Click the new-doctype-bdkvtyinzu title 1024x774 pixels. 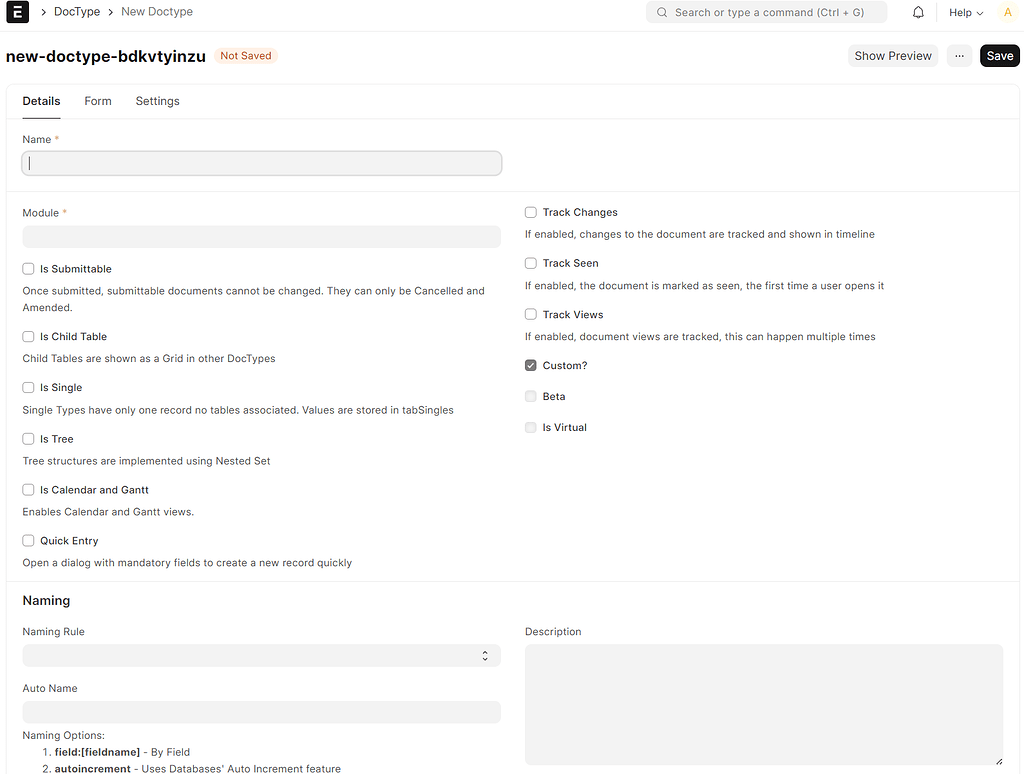point(106,56)
